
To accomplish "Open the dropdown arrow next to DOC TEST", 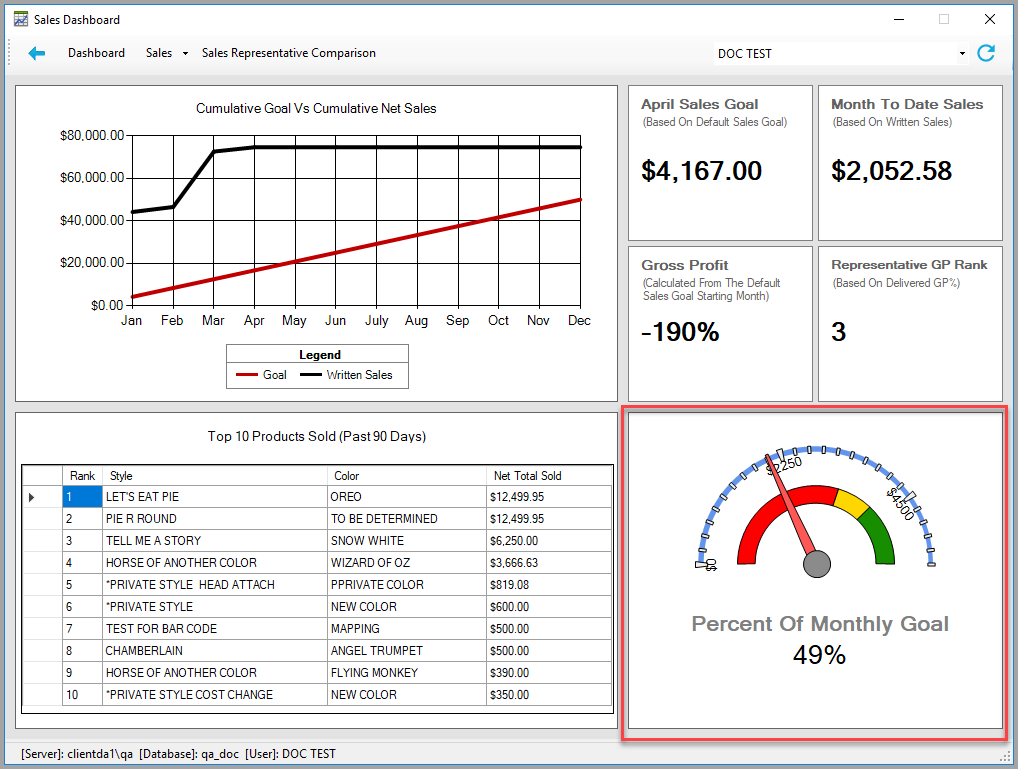I will (x=960, y=53).
